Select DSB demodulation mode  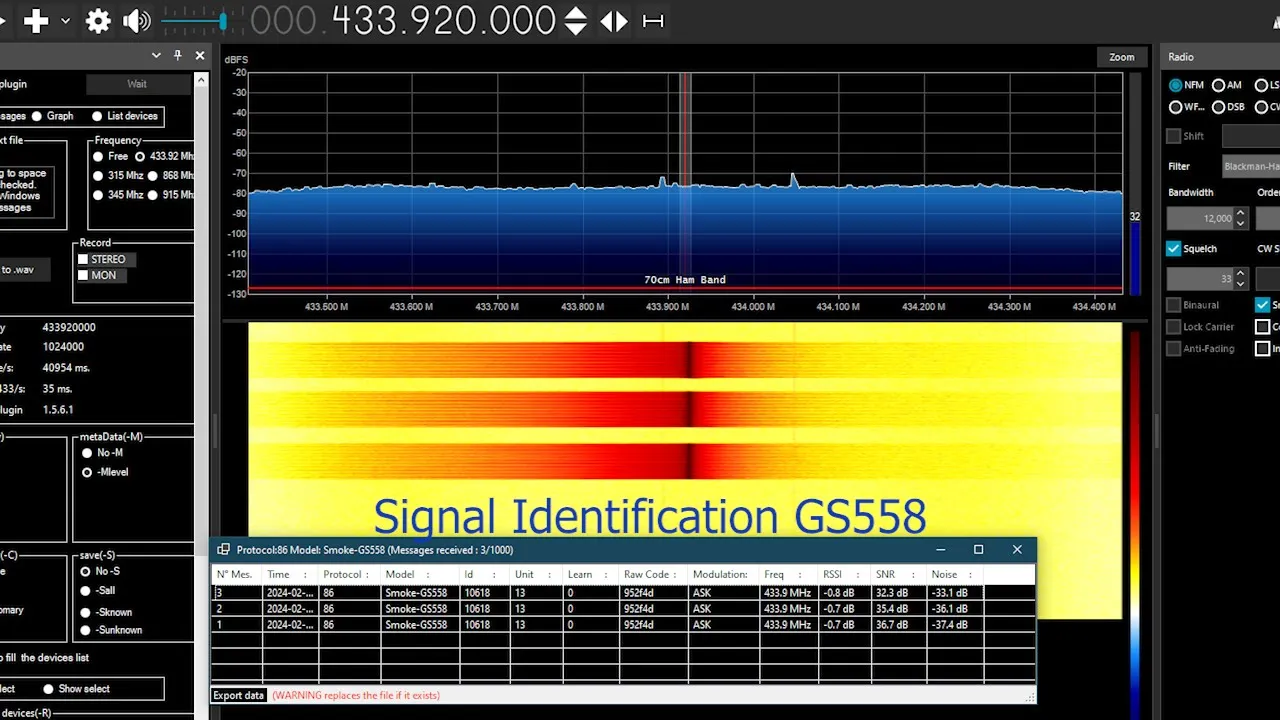[x=1218, y=107]
